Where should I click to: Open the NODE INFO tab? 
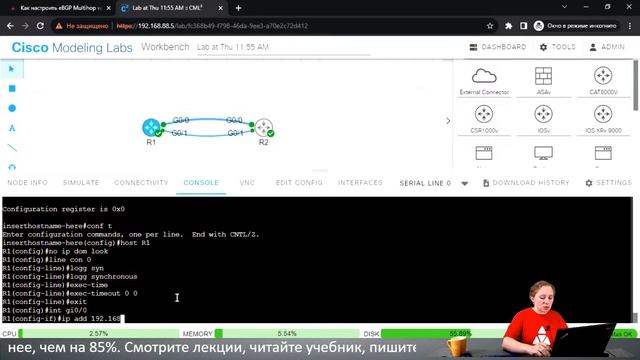click(27, 183)
